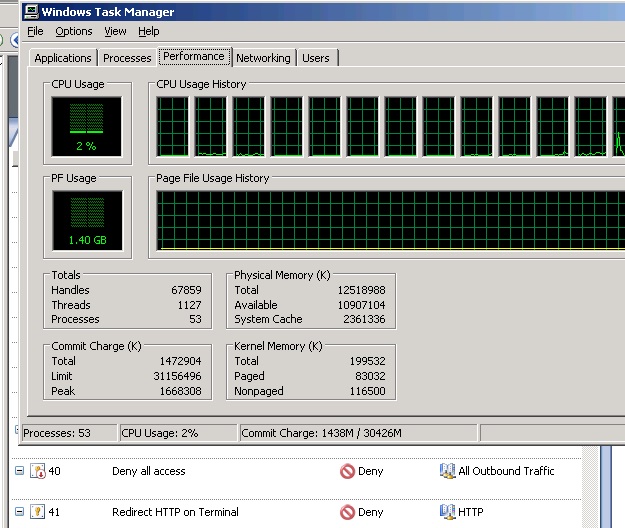Click System Cache value 2361336

pyautogui.click(x=364, y=319)
